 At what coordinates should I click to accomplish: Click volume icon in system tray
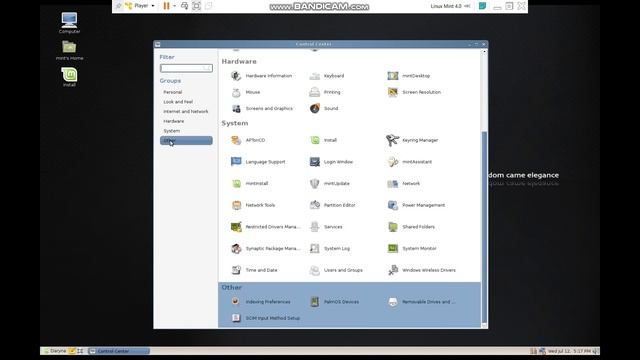point(596,351)
